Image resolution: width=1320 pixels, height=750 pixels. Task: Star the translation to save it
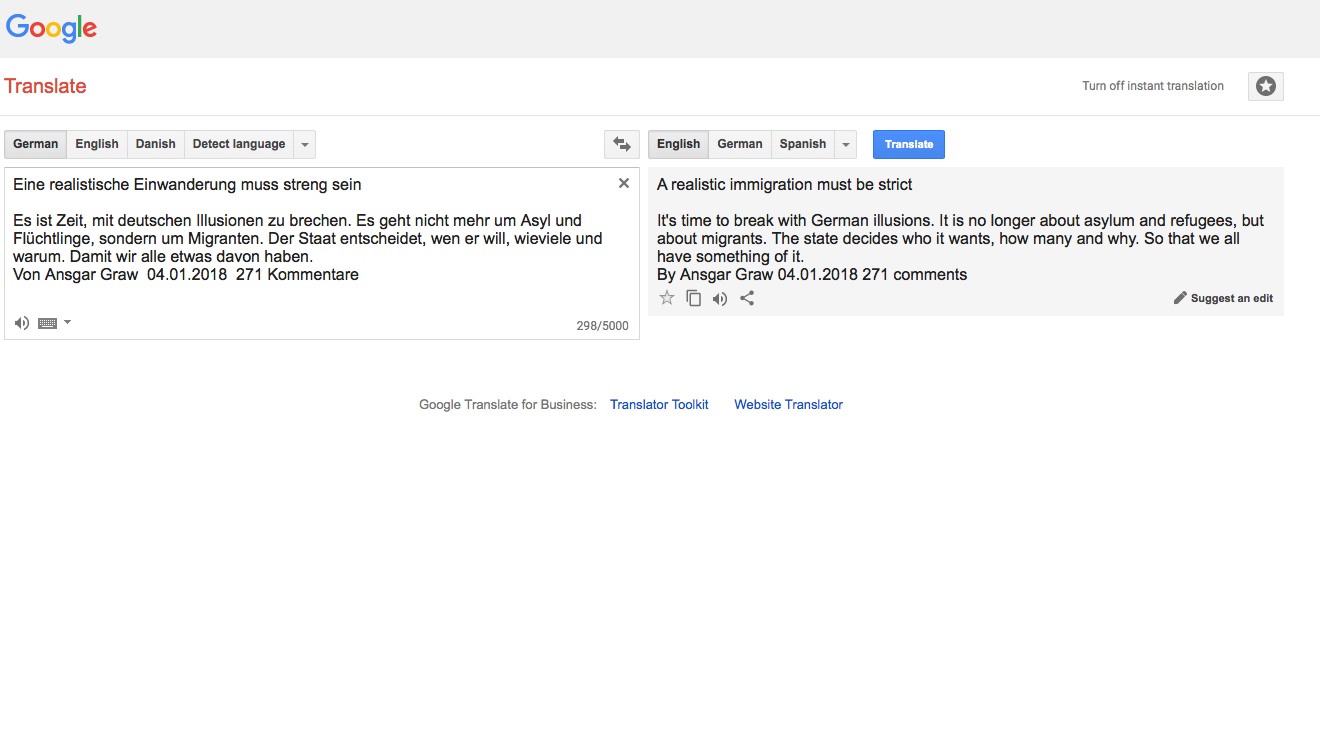tap(667, 298)
